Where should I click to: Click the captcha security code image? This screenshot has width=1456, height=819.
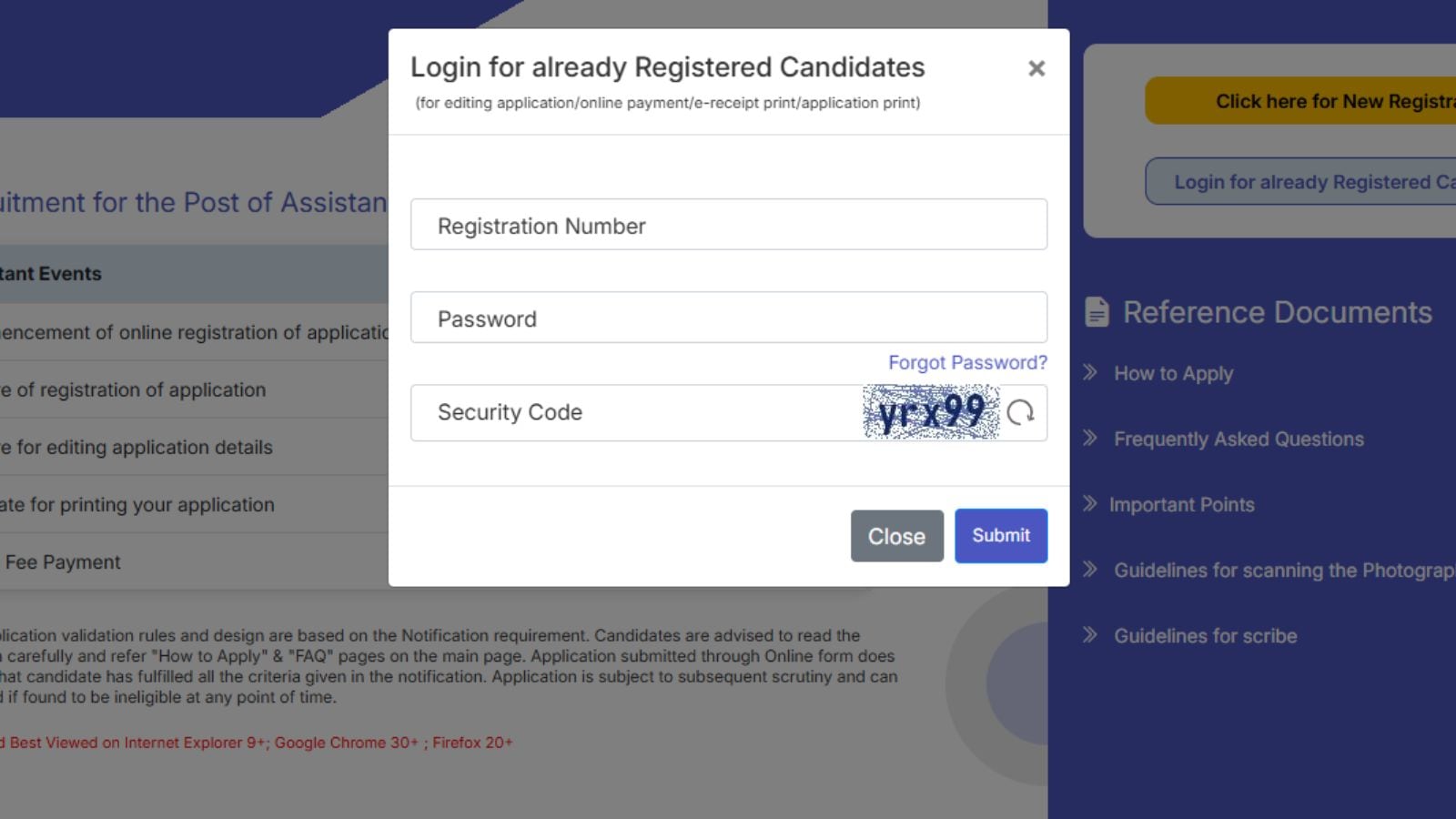pos(930,412)
